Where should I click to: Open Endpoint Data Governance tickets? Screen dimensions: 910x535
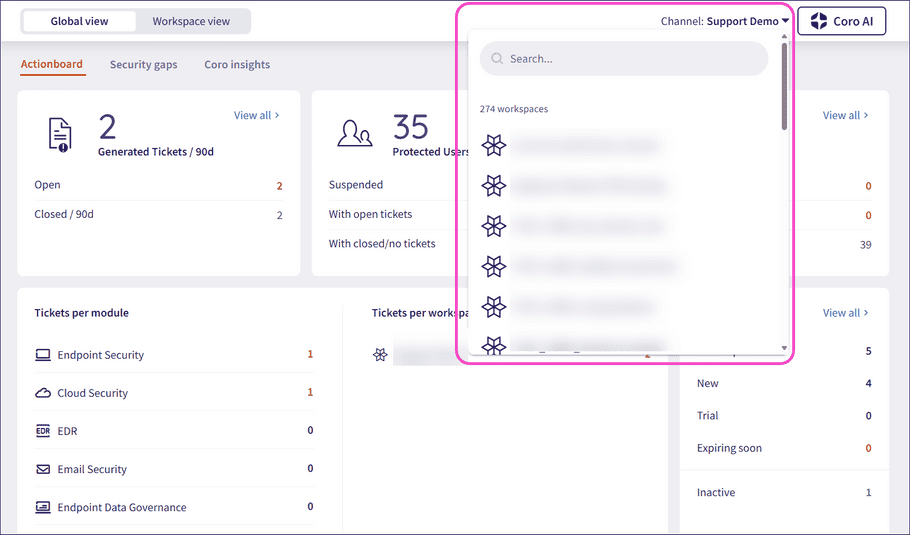coord(174,507)
